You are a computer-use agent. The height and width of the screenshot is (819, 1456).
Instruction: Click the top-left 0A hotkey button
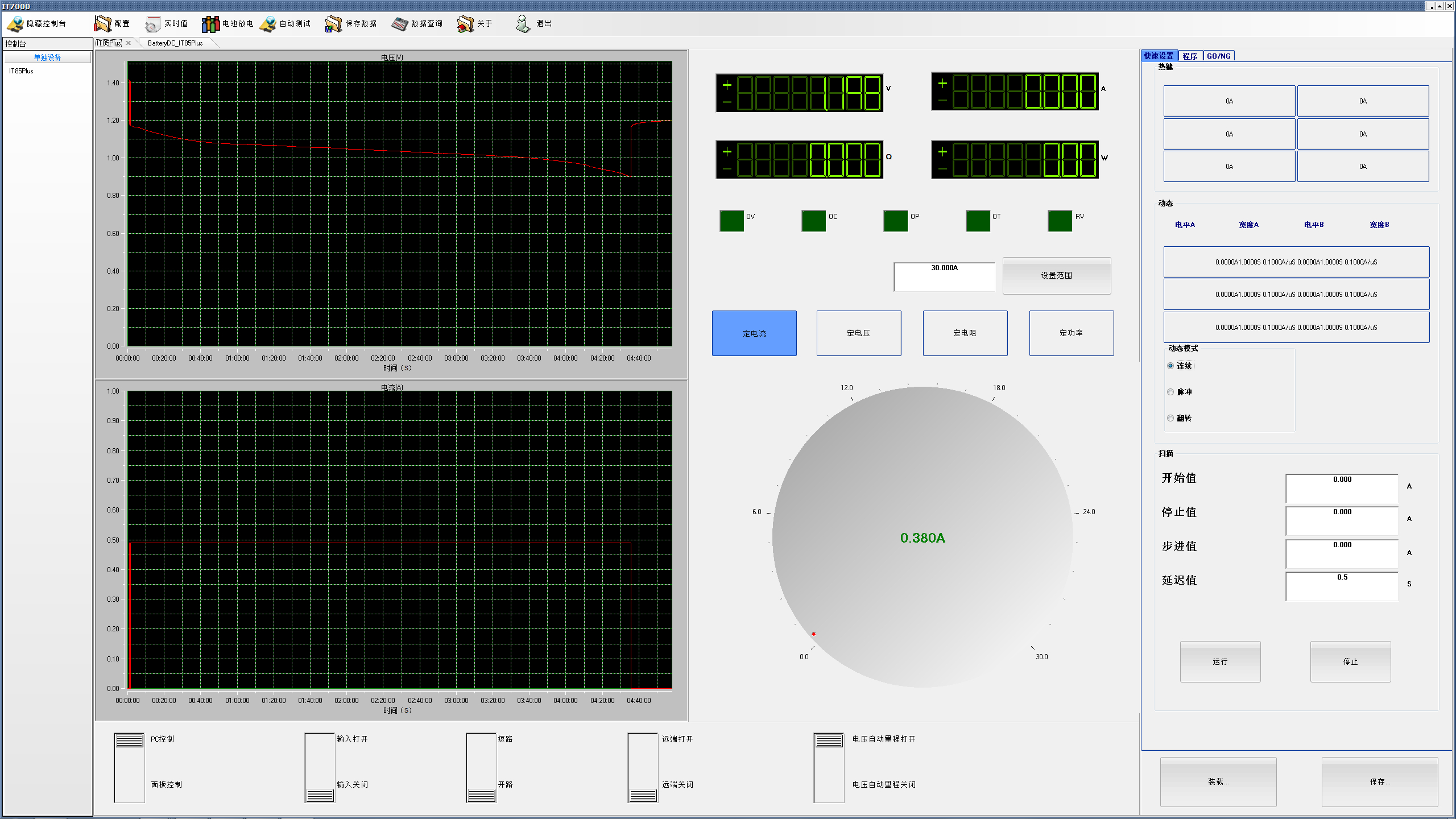coord(1229,101)
